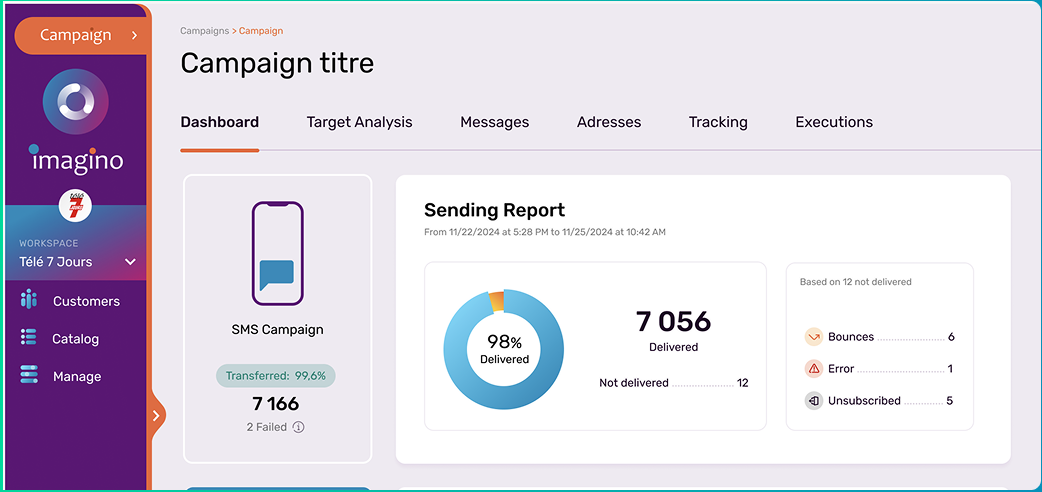Click the Imagino logo icon
This screenshot has height=492, width=1042.
pos(75,103)
